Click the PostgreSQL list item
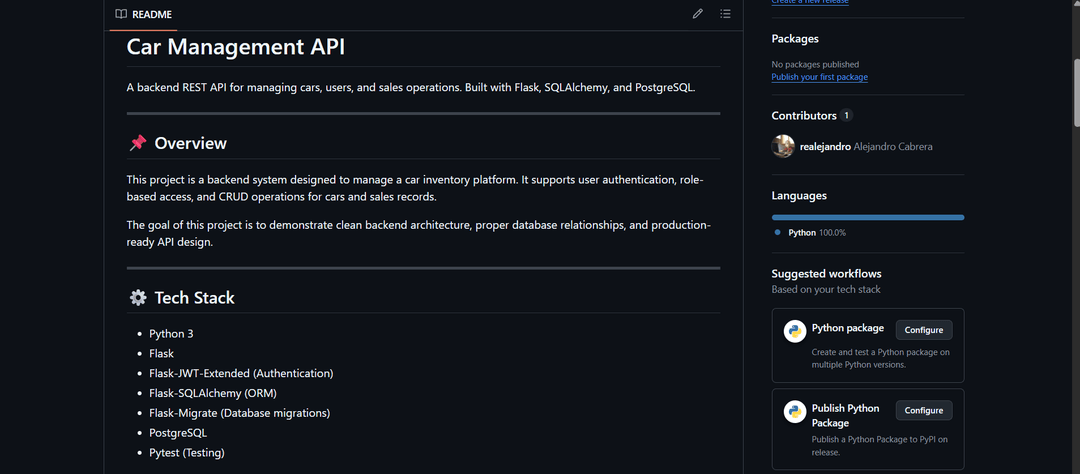 tap(178, 433)
